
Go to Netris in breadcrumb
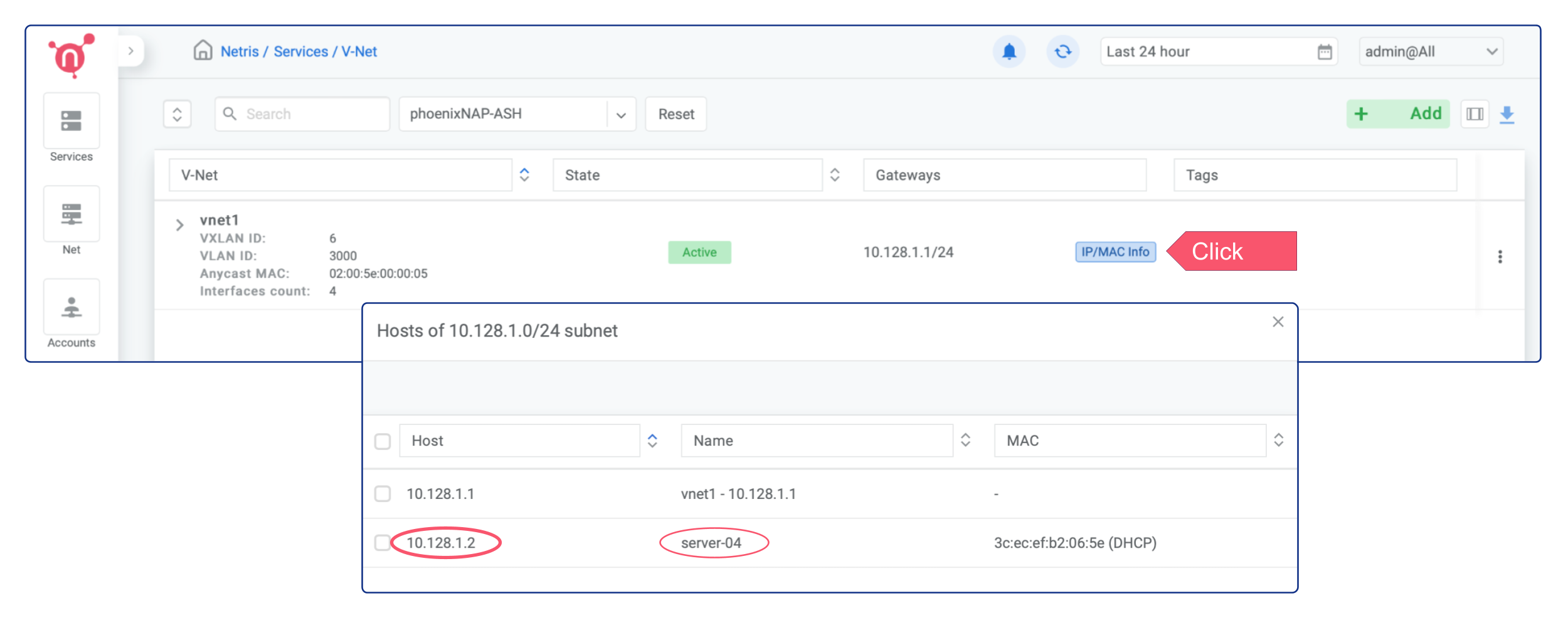(x=240, y=51)
